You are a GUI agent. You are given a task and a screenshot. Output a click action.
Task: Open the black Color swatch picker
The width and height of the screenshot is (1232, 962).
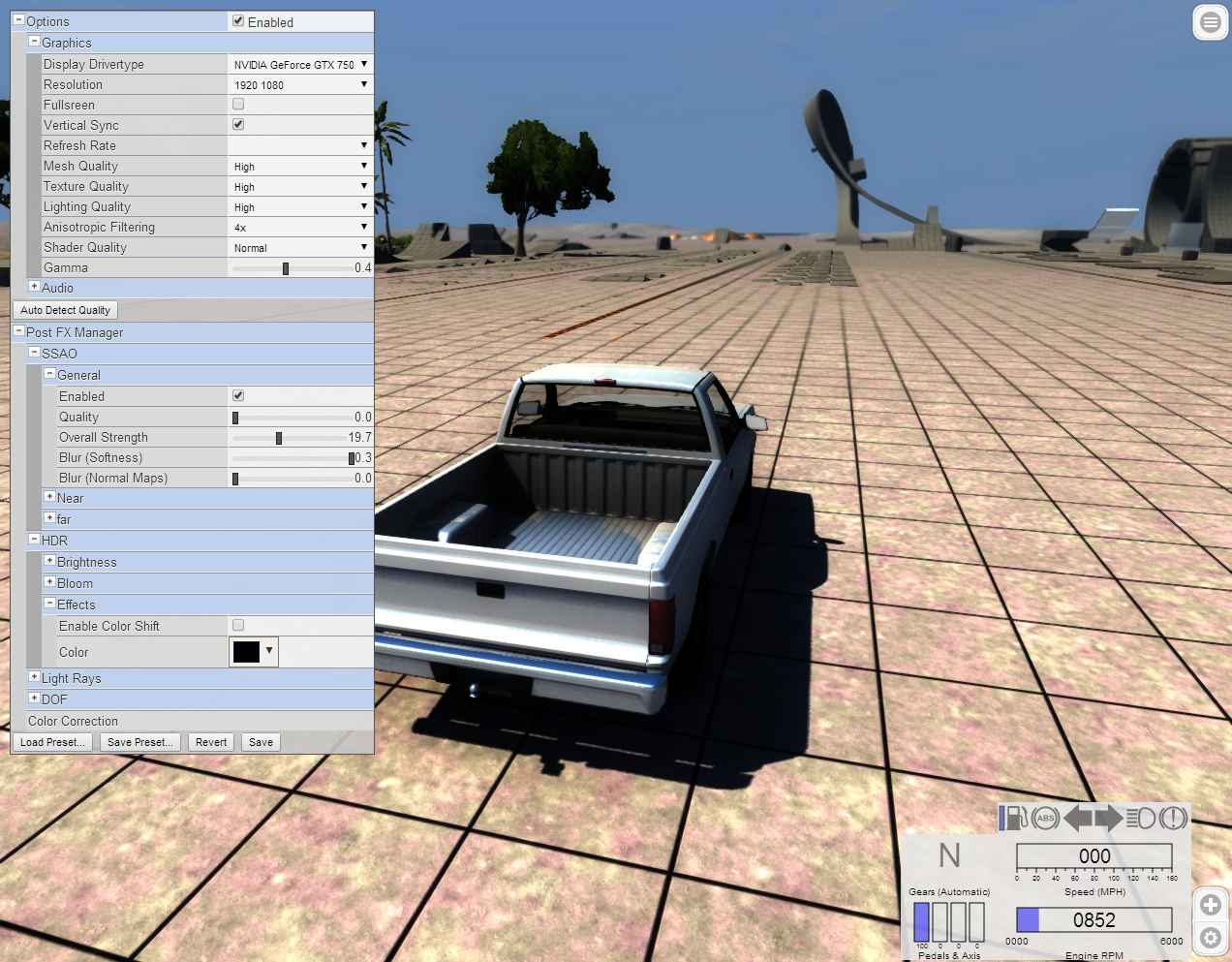click(x=254, y=652)
